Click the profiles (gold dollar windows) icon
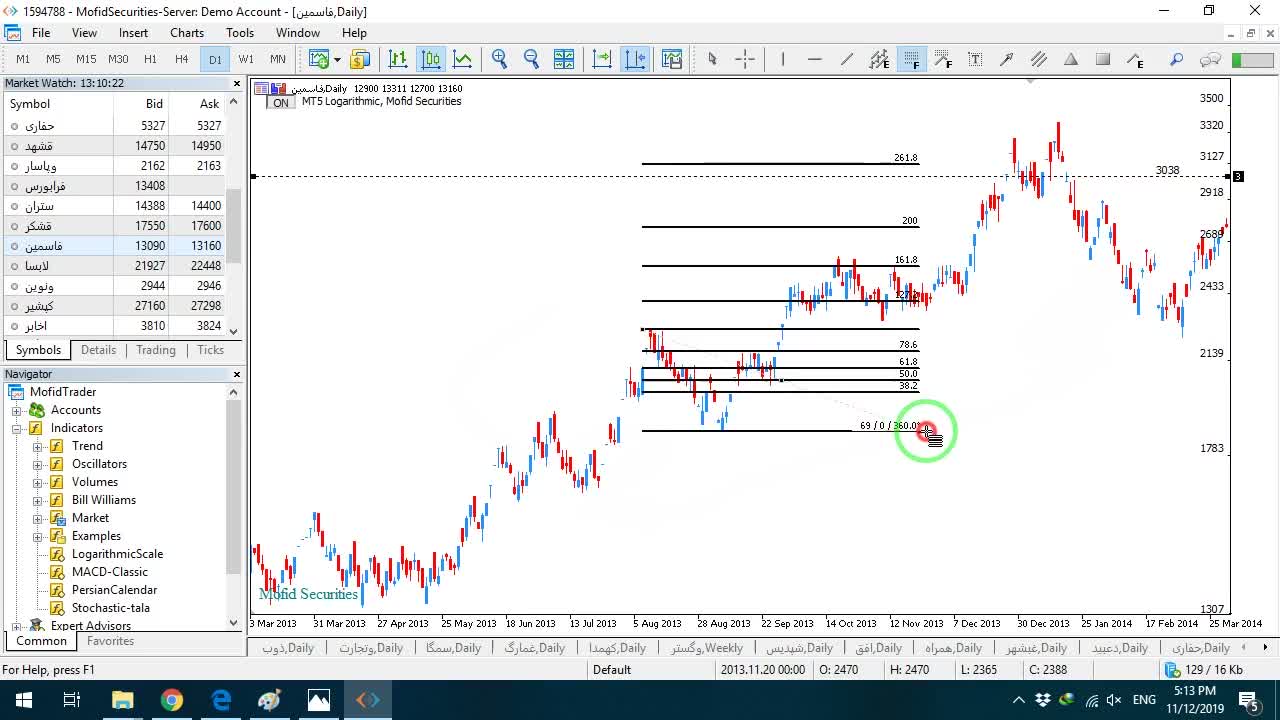Image resolution: width=1280 pixels, height=720 pixels. click(360, 59)
